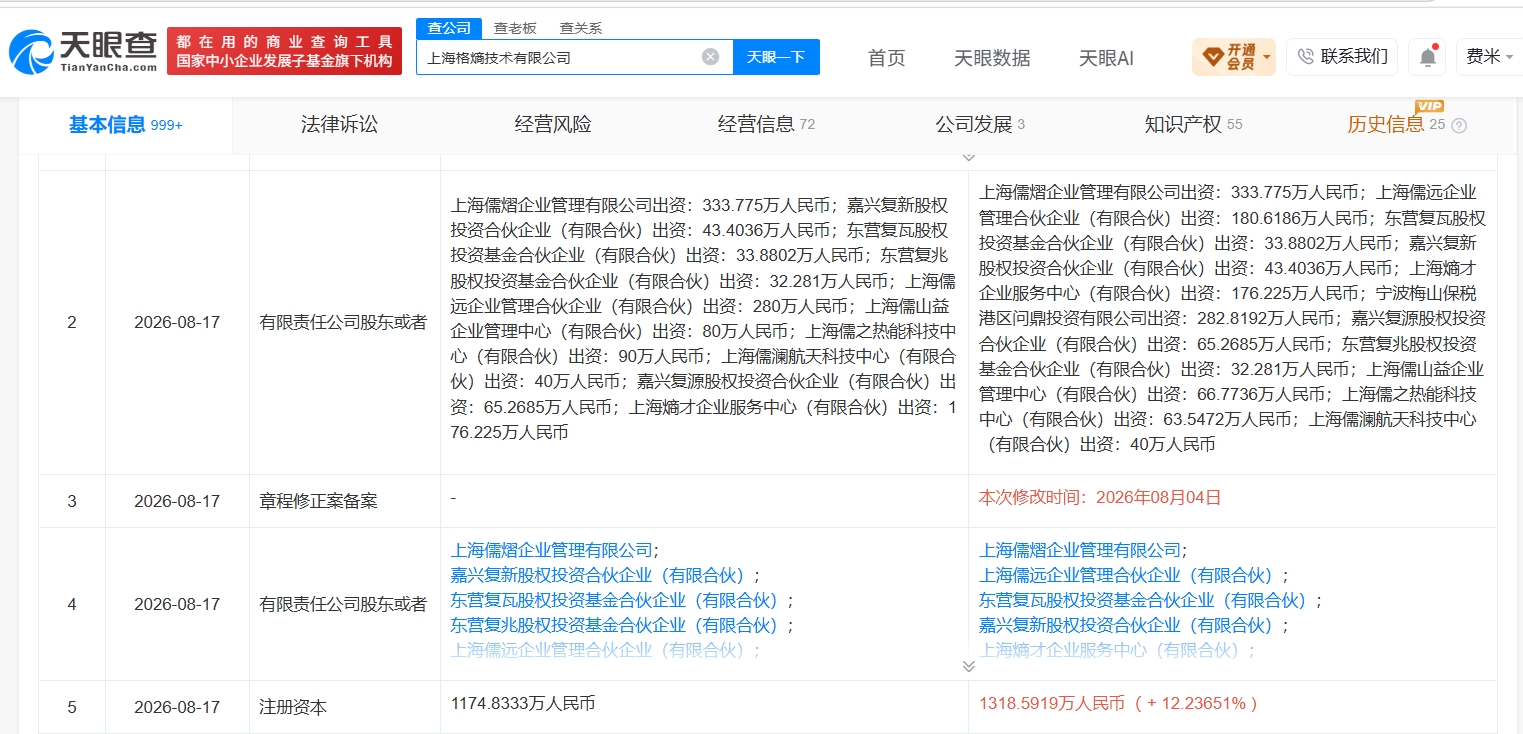Click 有限责任公司股东或者 cell in row 2
Screen dimensions: 1523x734
coord(343,323)
